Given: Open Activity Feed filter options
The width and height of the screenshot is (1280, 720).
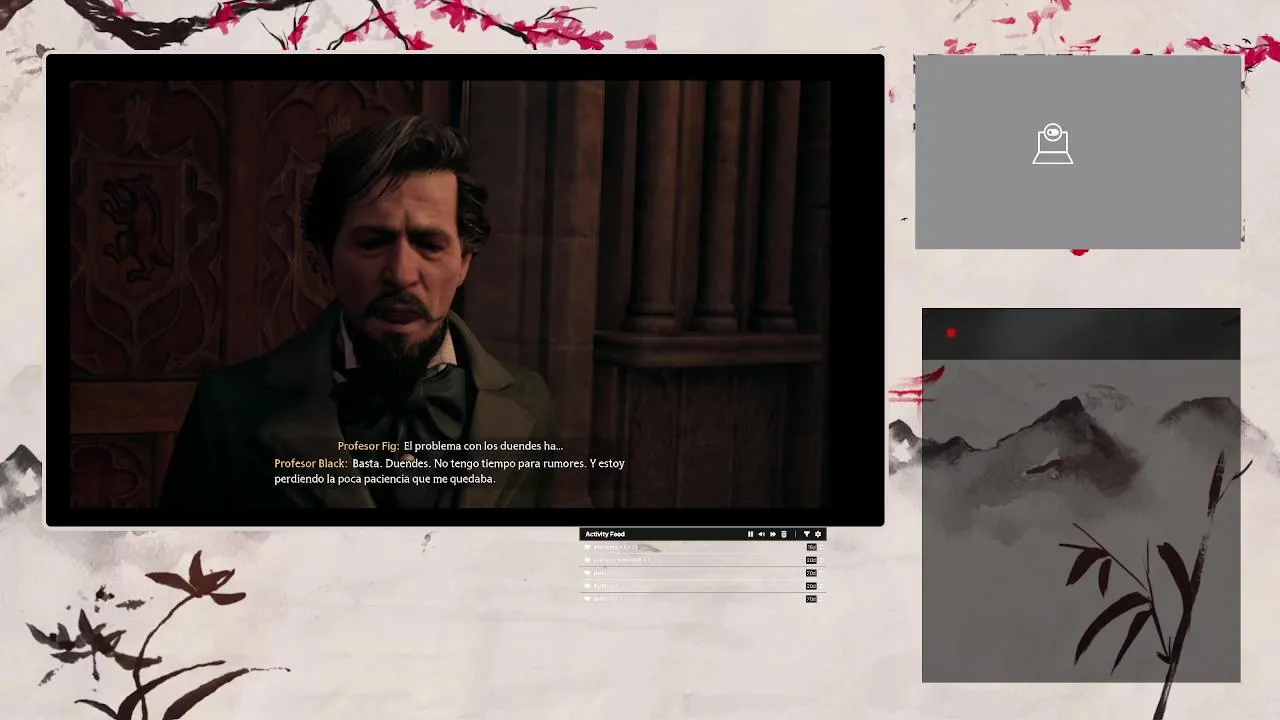Looking at the screenshot, I should tap(807, 534).
